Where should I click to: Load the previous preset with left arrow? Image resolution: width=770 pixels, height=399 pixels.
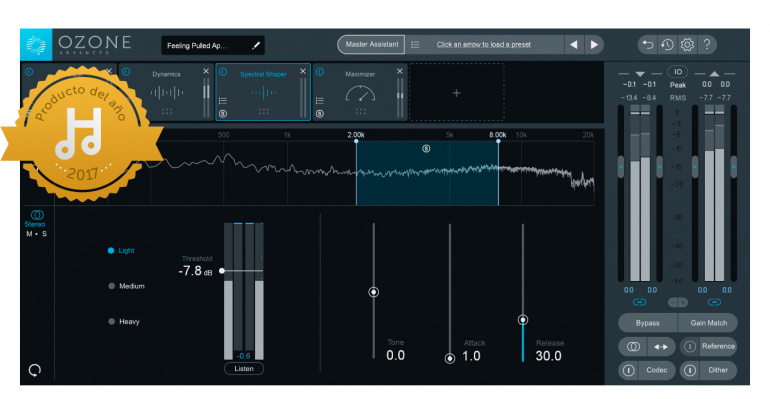tap(574, 45)
